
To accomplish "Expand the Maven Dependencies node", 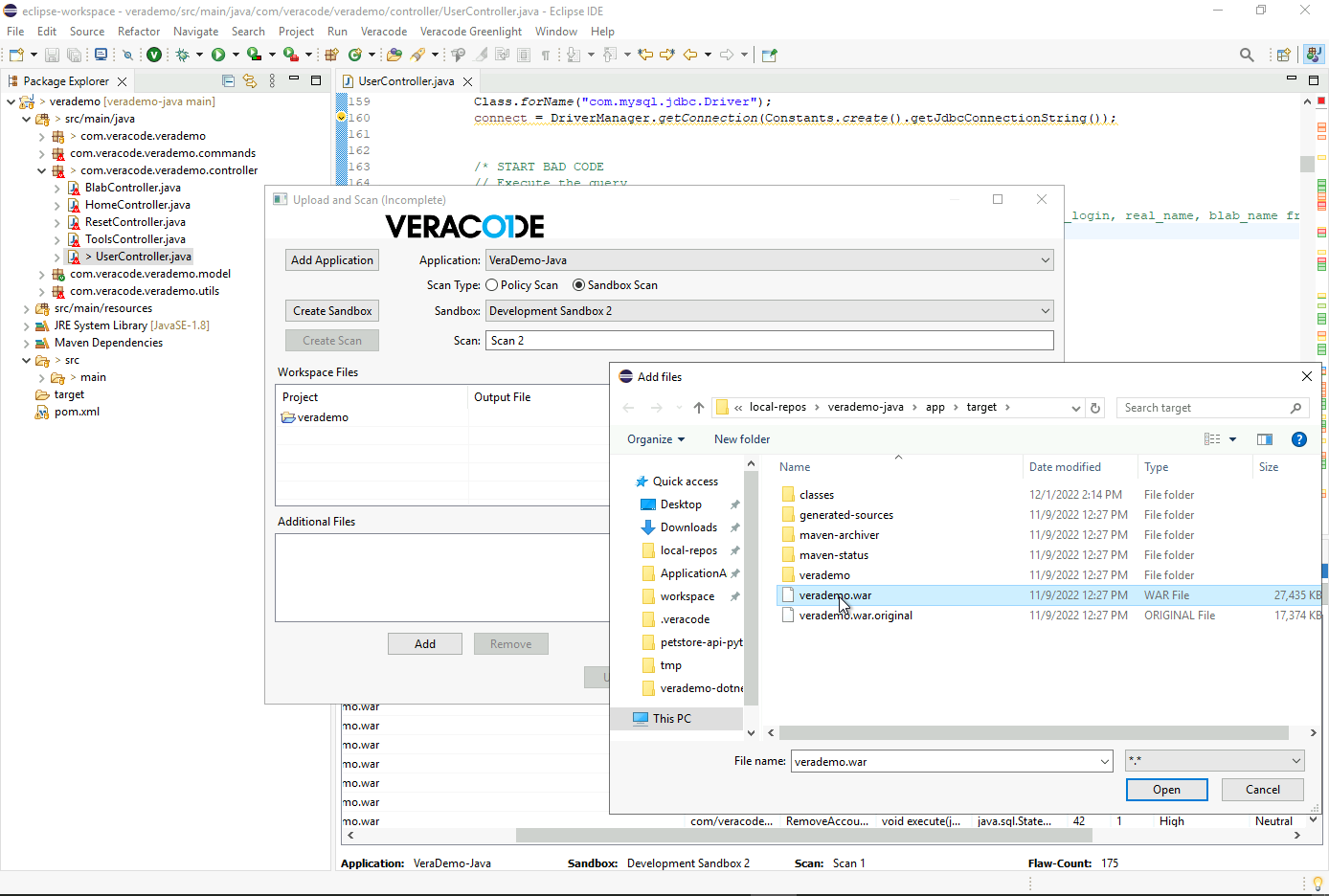I will pos(26,343).
